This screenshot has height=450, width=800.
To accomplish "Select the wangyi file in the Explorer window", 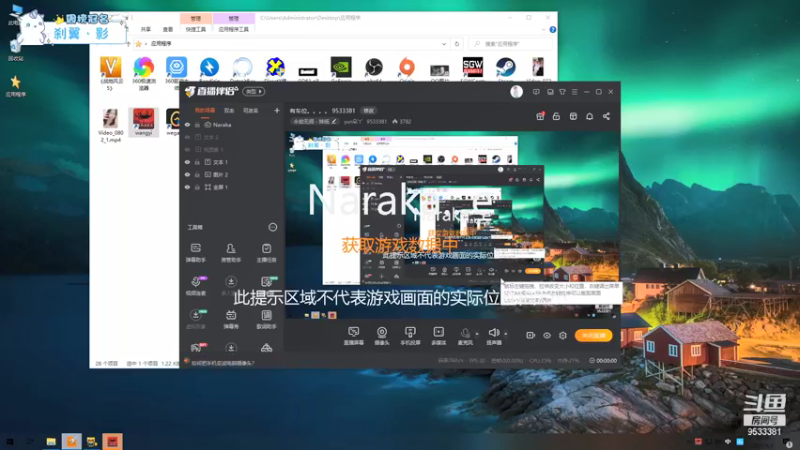I will click(x=143, y=122).
